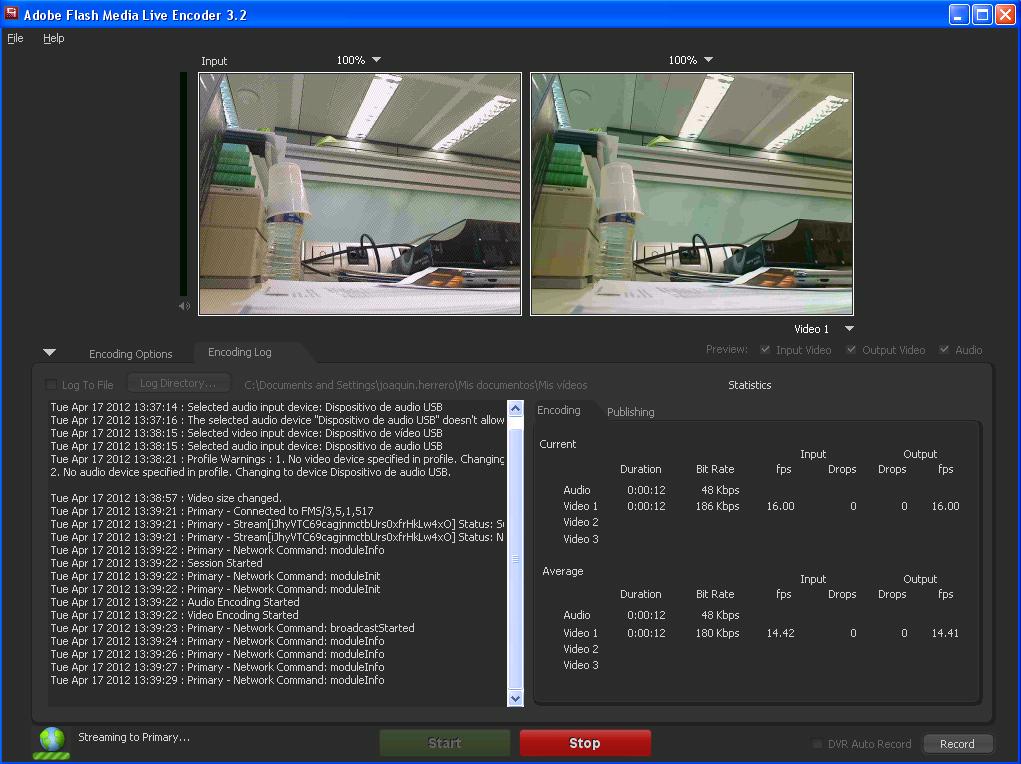
Task: Open the input preview 100% zoom dropdown
Action: click(x=359, y=60)
